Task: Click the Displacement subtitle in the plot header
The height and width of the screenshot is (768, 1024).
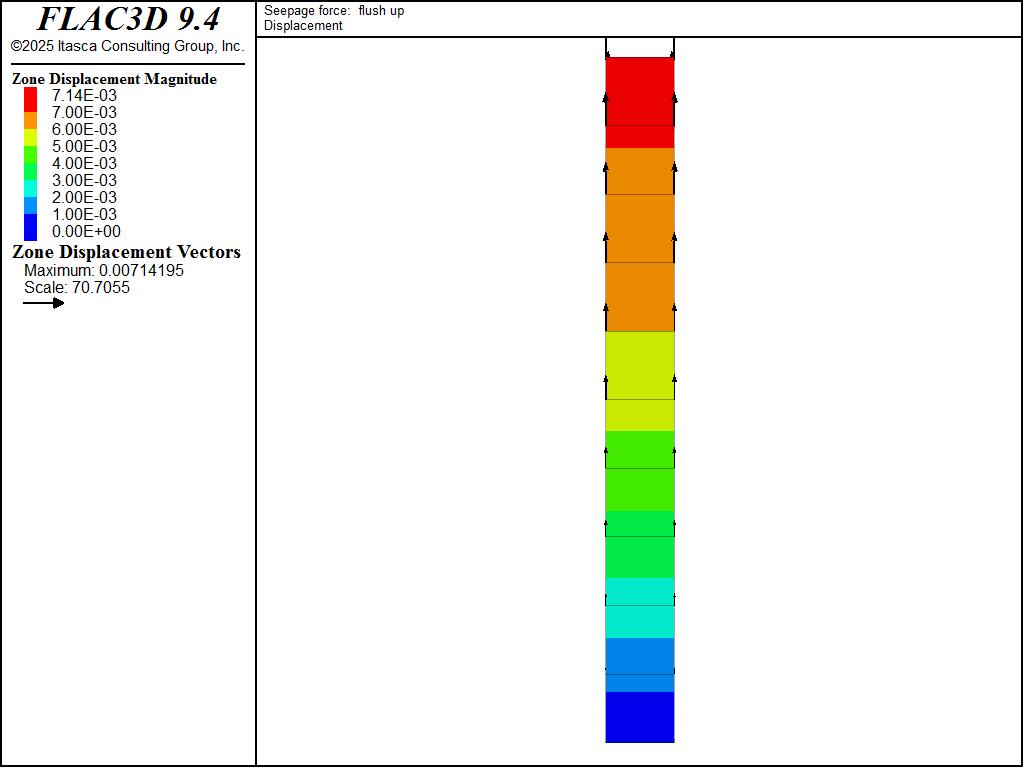Action: click(x=303, y=26)
